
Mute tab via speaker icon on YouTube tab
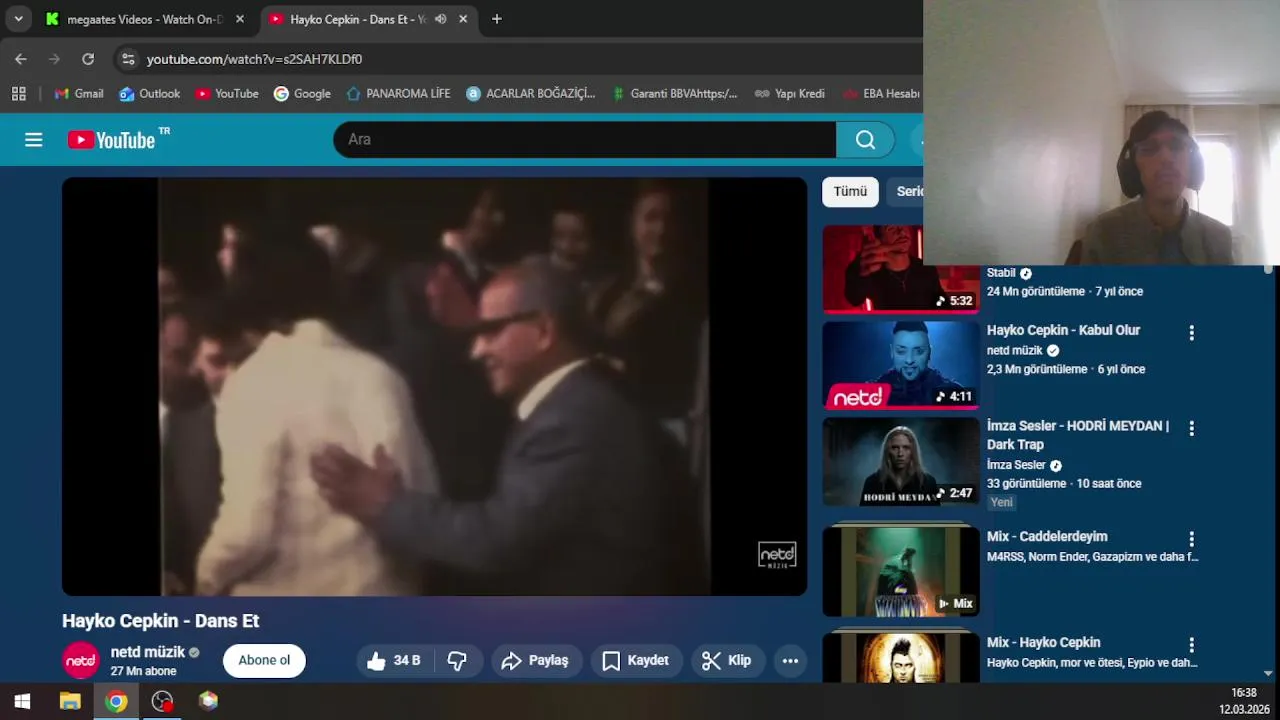[x=440, y=19]
